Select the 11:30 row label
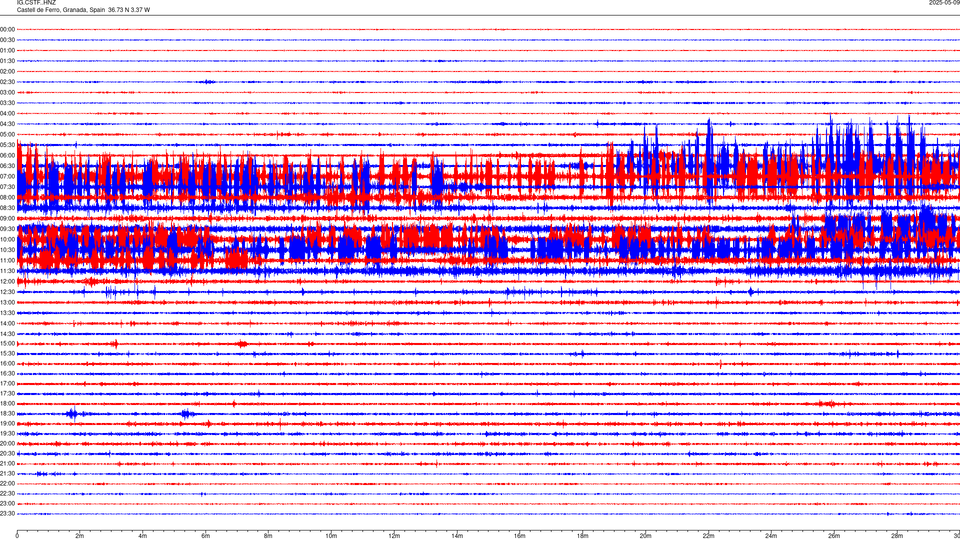Image resolution: width=960 pixels, height=540 pixels. 7,271
